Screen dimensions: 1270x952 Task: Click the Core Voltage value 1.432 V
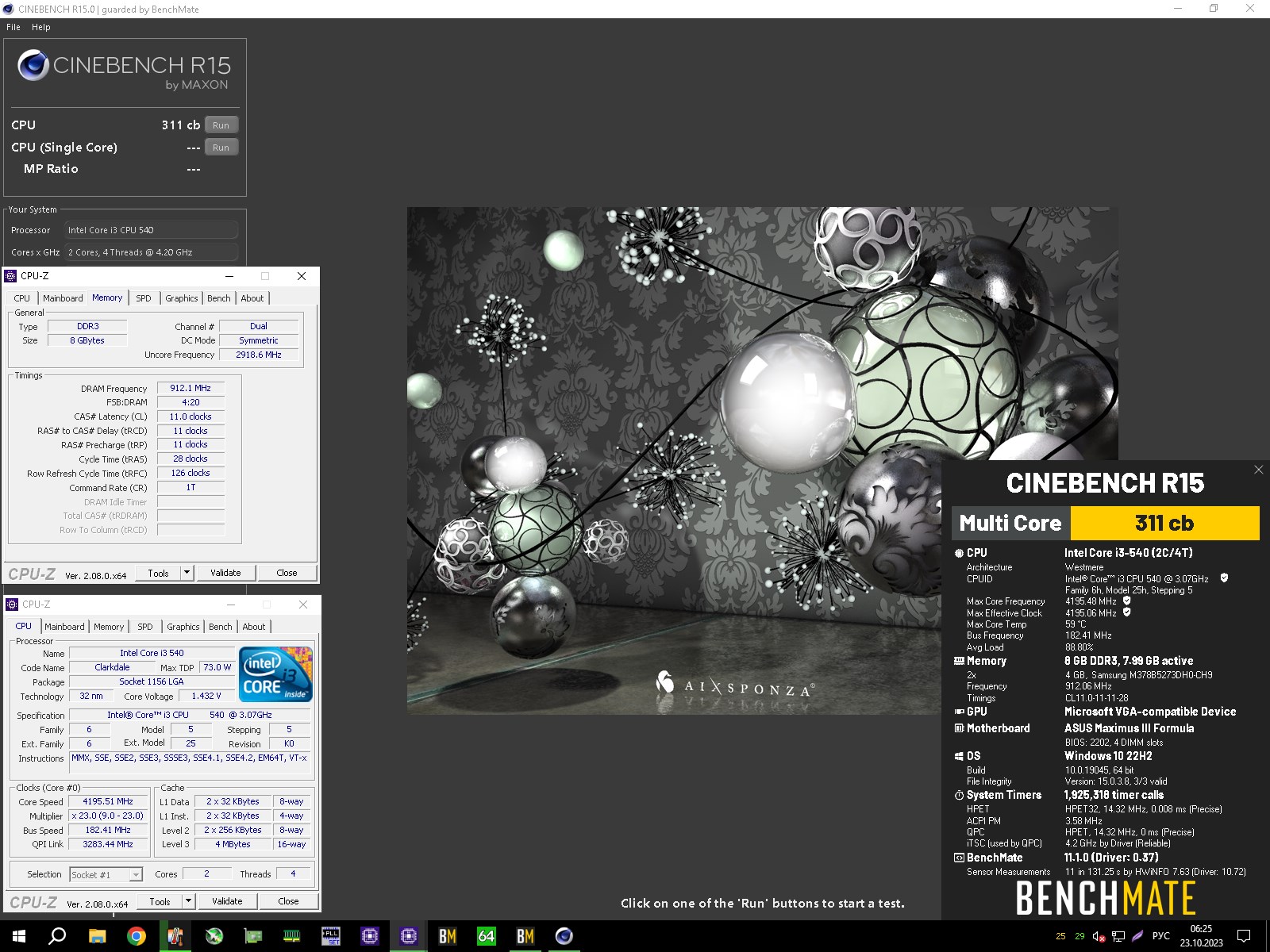[x=206, y=696]
